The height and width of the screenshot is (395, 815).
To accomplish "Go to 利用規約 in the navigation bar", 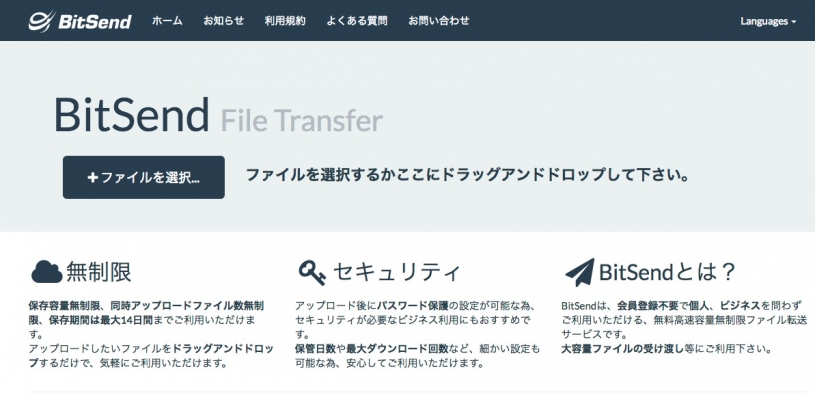I will coord(285,21).
